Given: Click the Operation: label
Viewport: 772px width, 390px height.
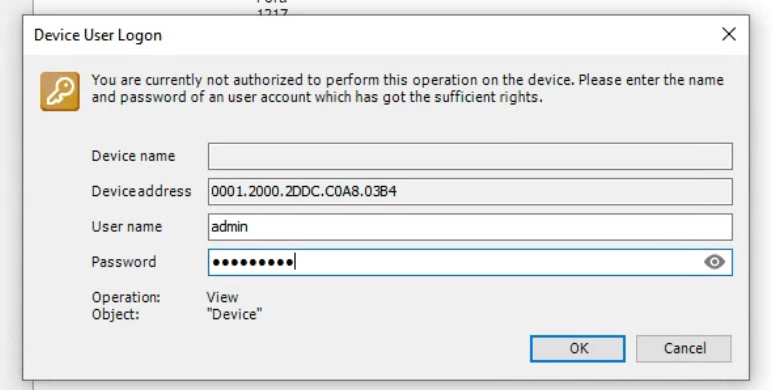Looking at the screenshot, I should (126, 297).
